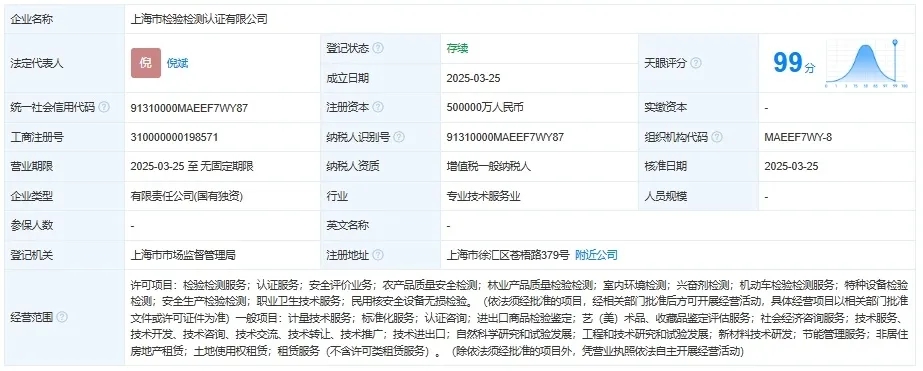923x371 pixels.
Task: Click the 英文名称 label cell
Action: click(x=380, y=226)
